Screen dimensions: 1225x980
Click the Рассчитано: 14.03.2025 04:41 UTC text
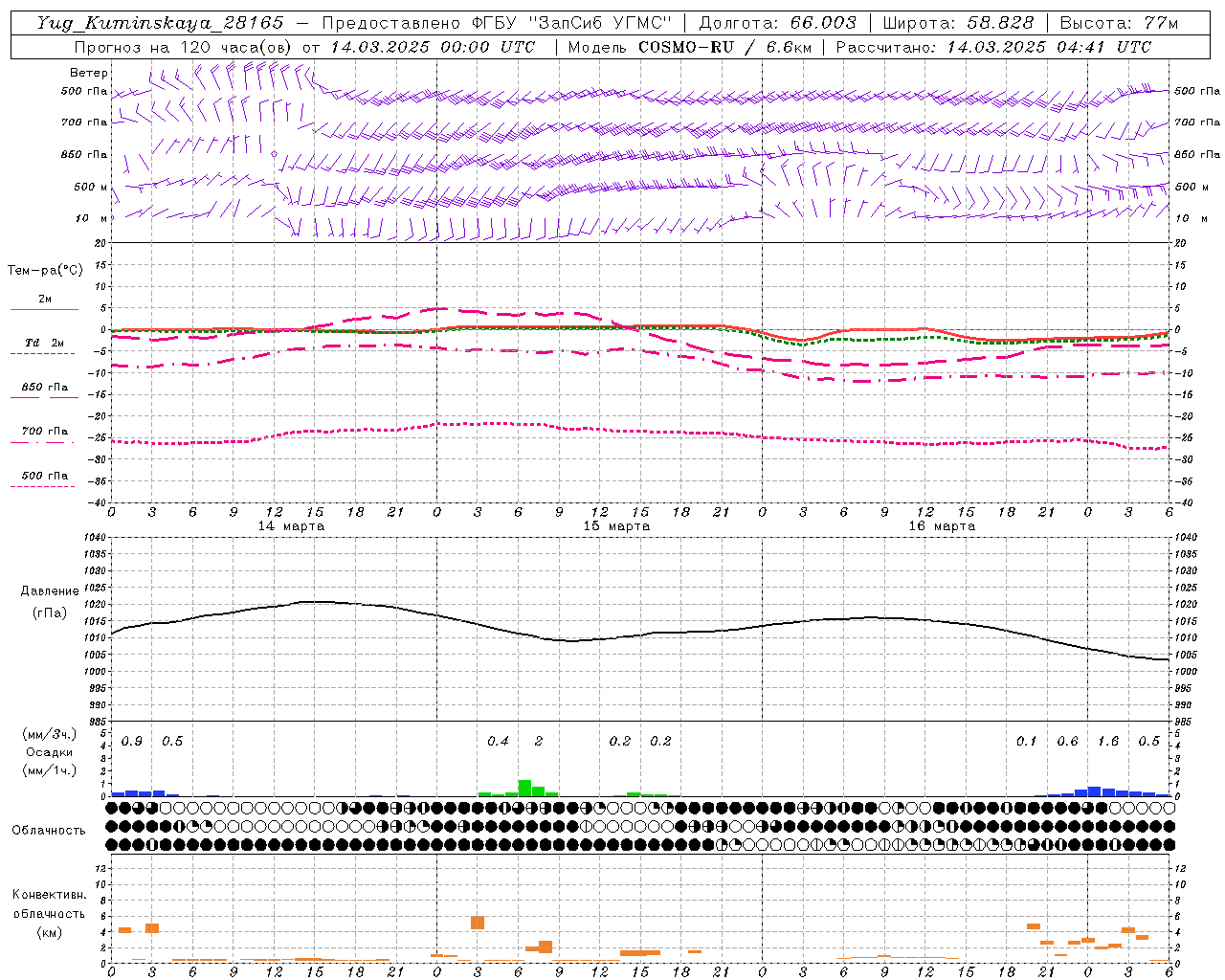(993, 47)
